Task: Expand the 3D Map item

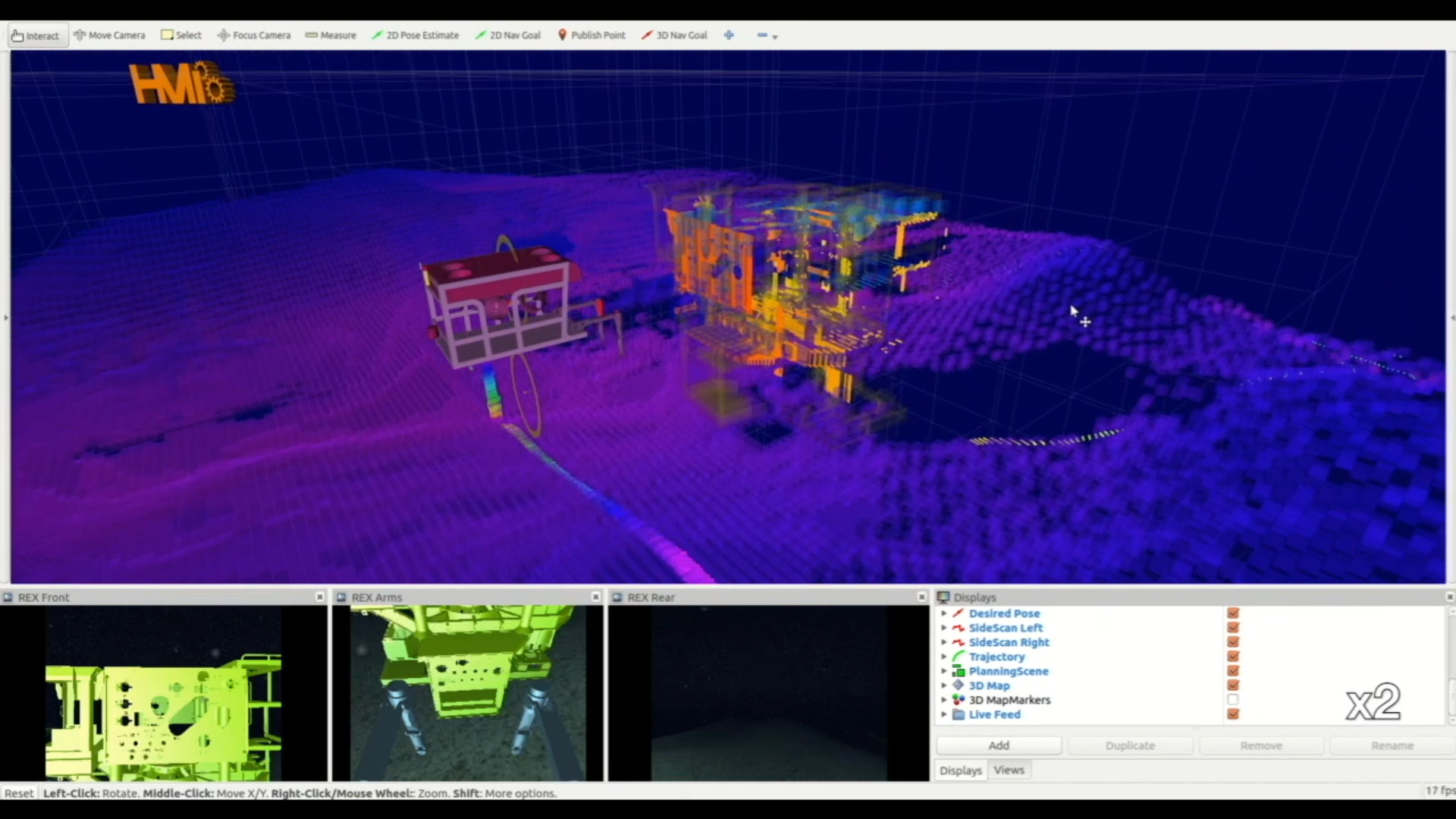Action: click(944, 686)
